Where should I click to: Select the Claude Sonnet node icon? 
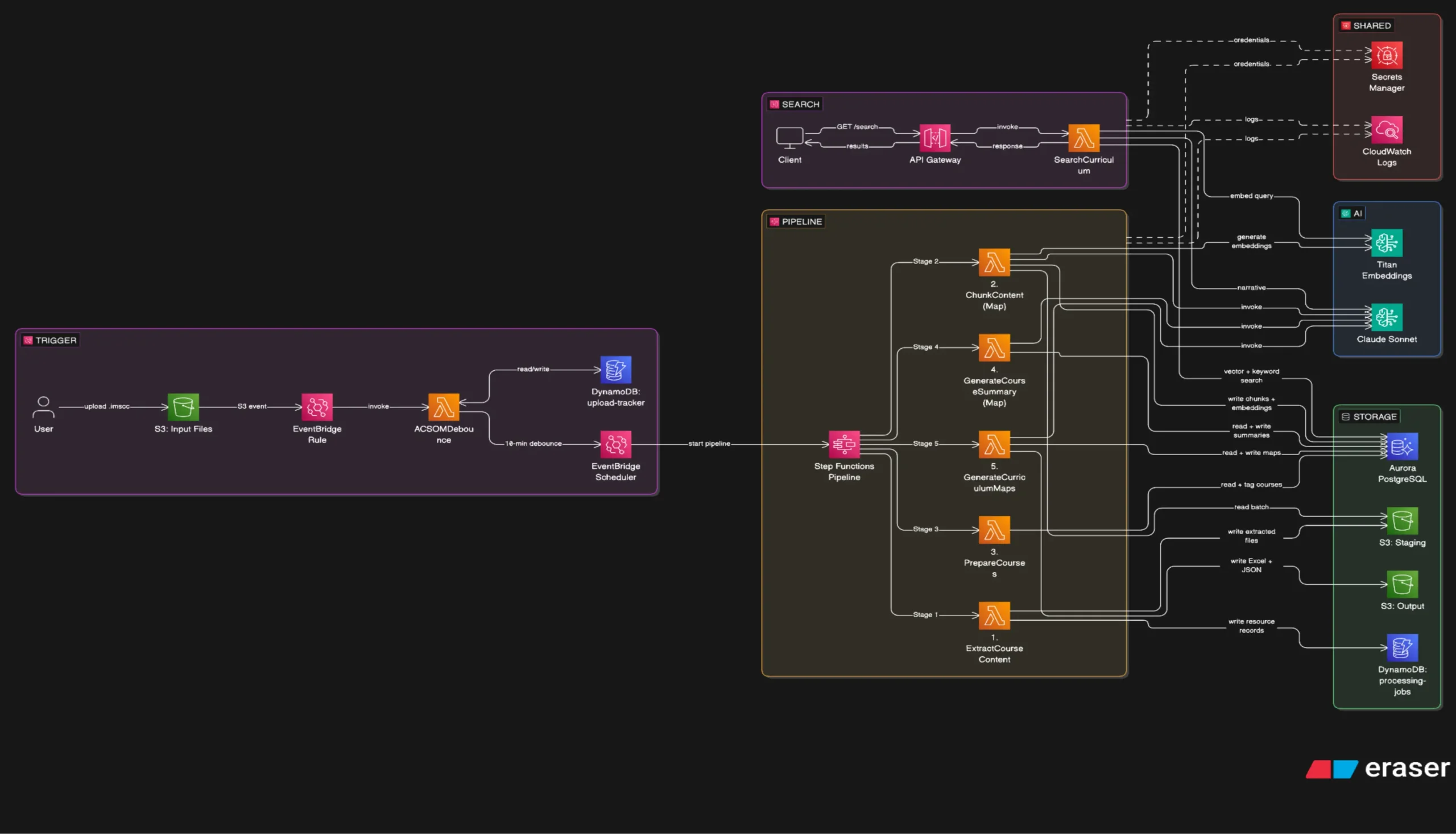coord(1386,317)
